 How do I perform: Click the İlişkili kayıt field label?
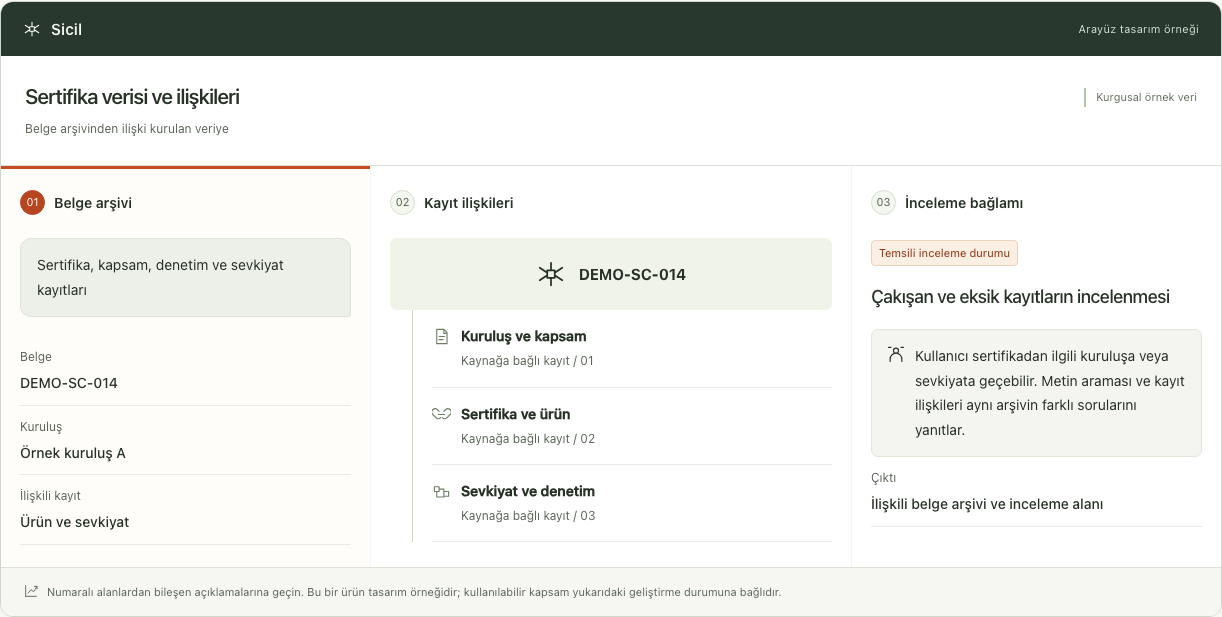(x=50, y=496)
